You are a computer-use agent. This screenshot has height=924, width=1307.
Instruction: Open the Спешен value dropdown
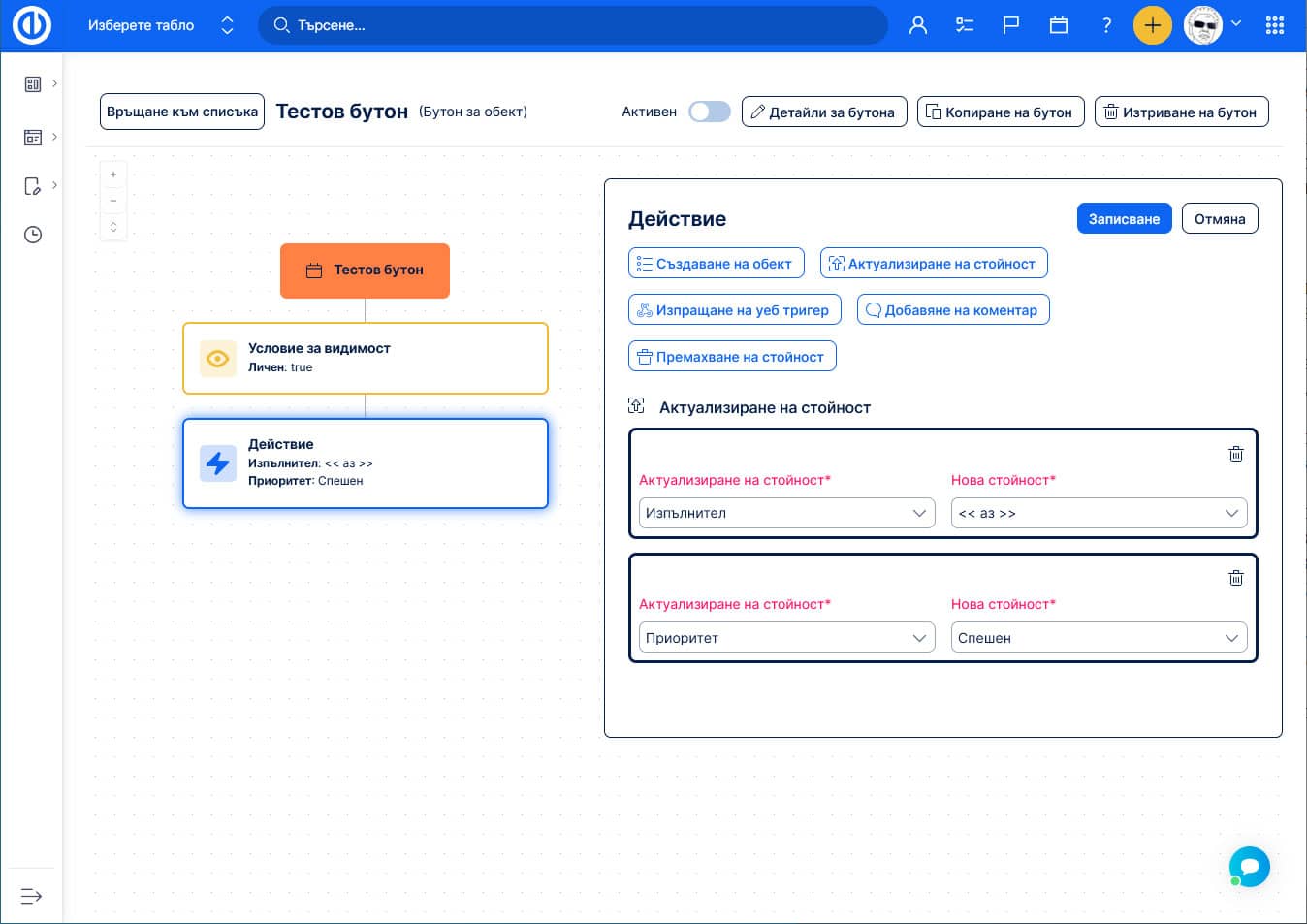[x=1100, y=637]
